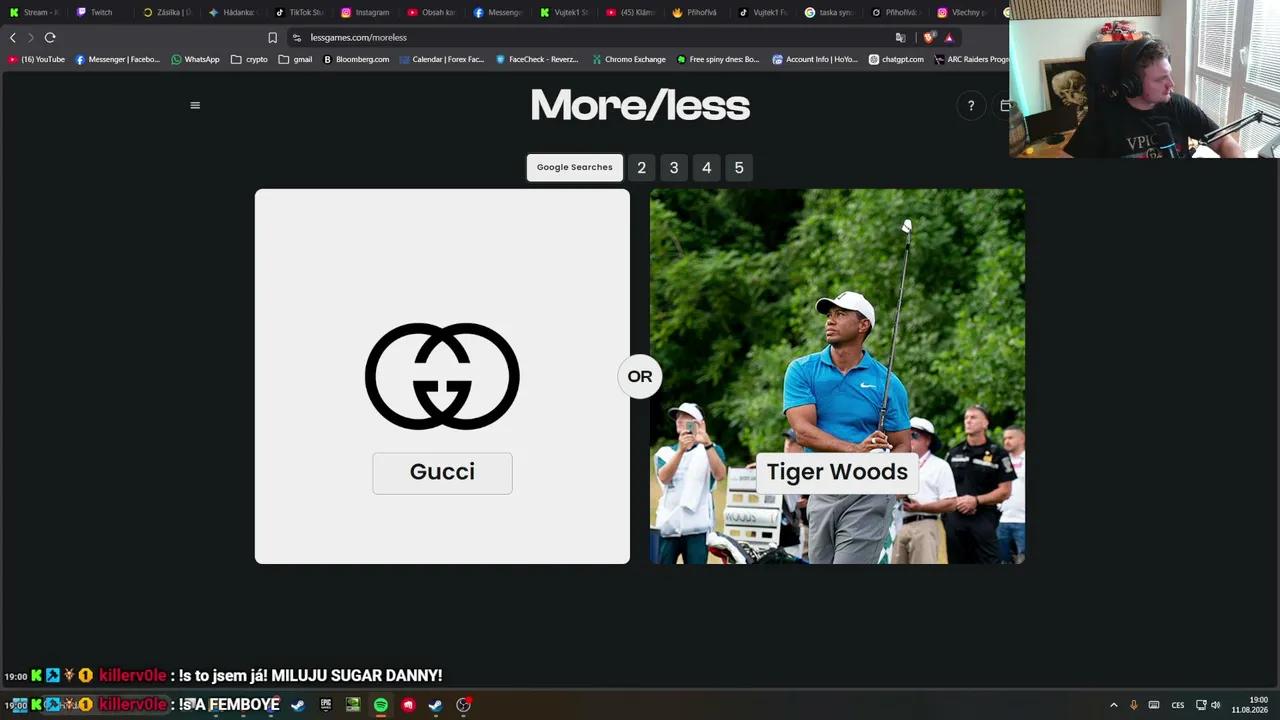Open the Free spiny dnes bookmark
The width and height of the screenshot is (1280, 720).
click(718, 59)
